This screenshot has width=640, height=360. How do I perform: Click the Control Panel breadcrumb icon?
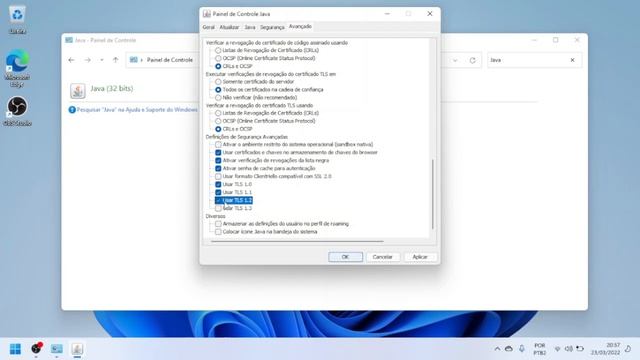tap(133, 60)
